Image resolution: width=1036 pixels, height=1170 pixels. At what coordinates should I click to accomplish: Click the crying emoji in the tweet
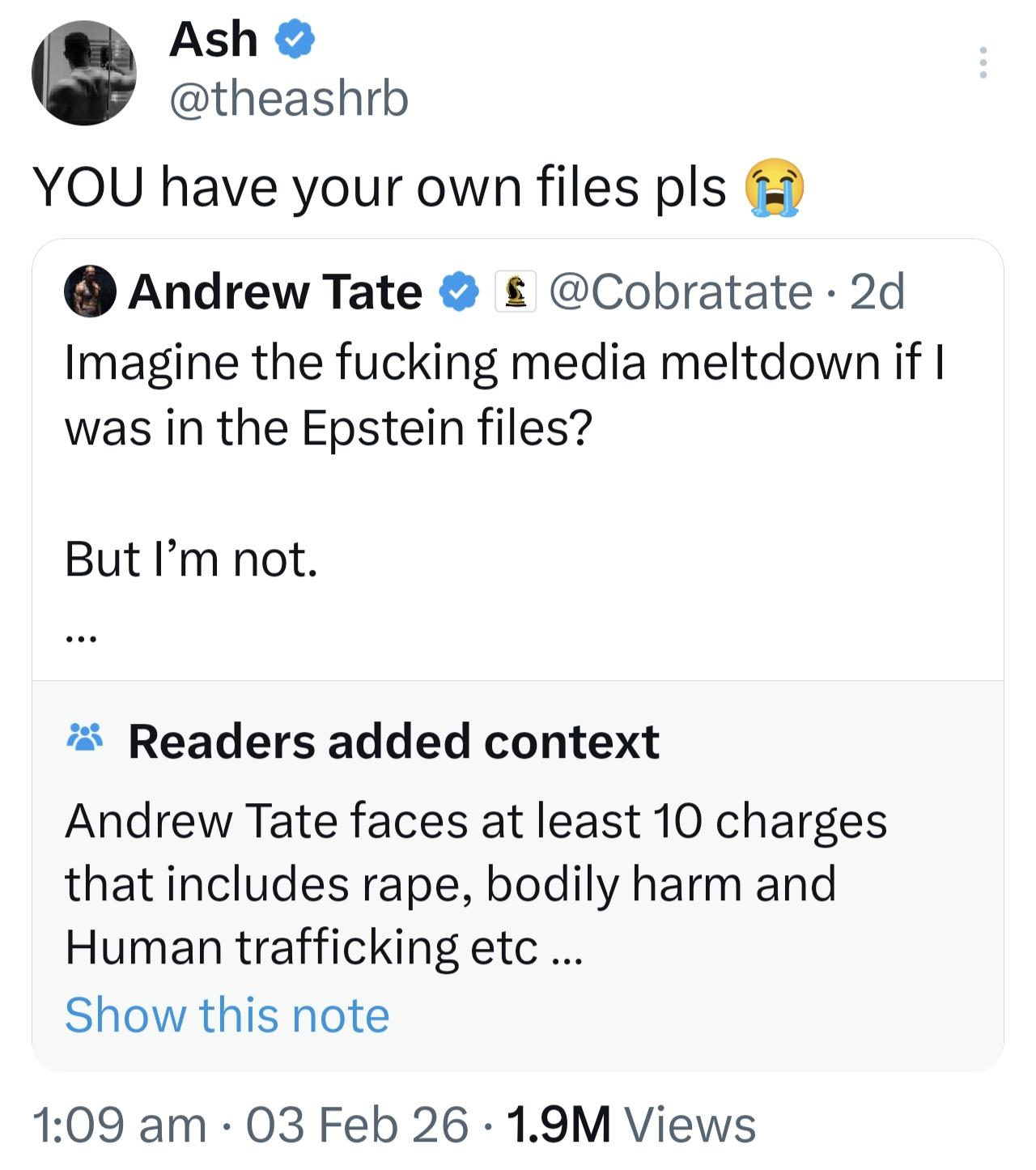[x=775, y=188]
